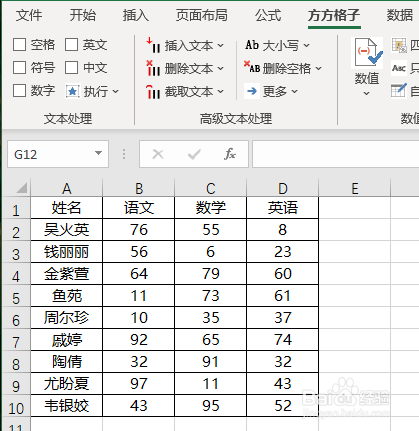This screenshot has height=431, width=419.
Task: Click cell containing 数学
Action: [211, 208]
